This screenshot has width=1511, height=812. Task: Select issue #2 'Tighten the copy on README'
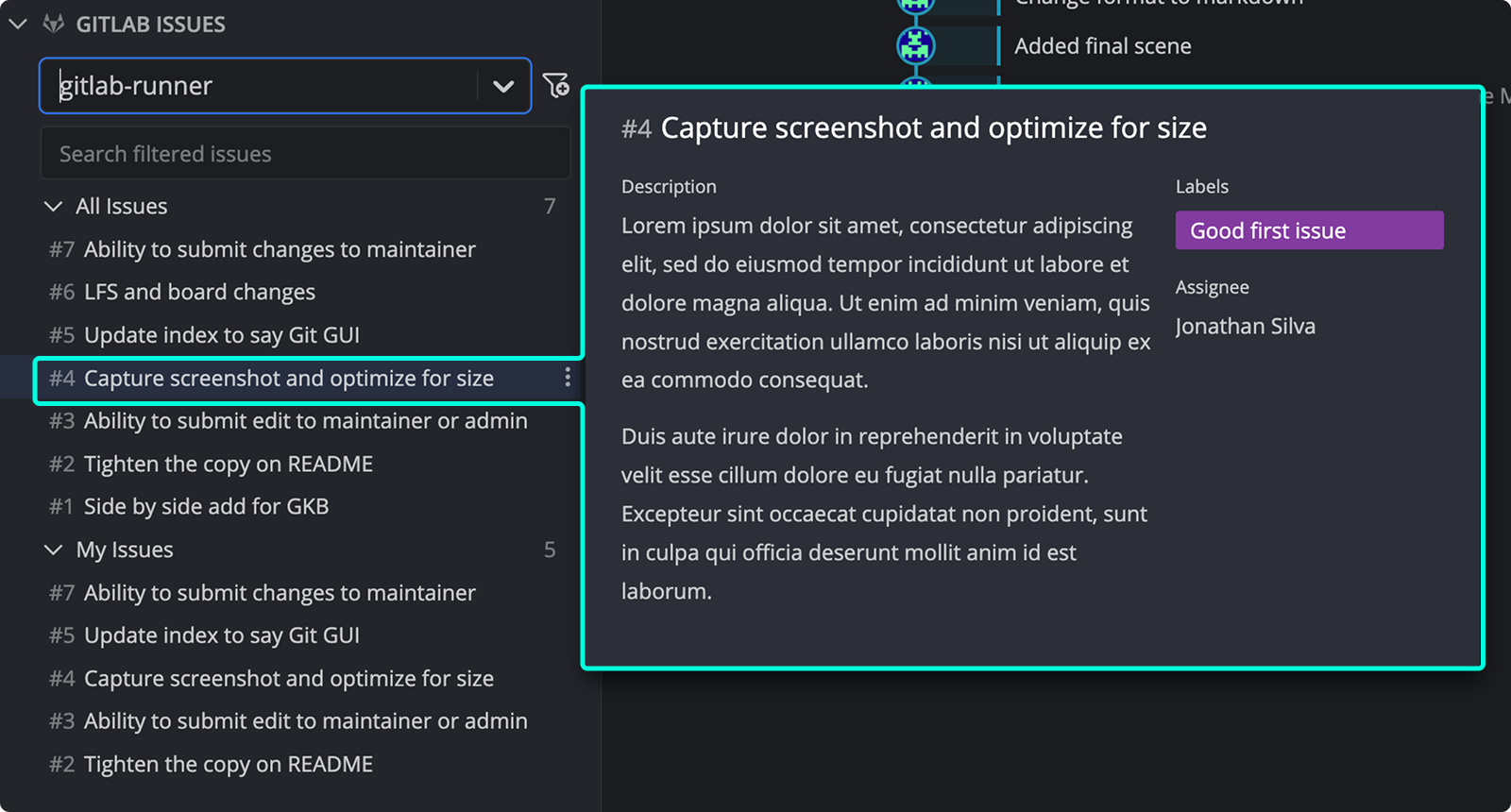point(228,464)
